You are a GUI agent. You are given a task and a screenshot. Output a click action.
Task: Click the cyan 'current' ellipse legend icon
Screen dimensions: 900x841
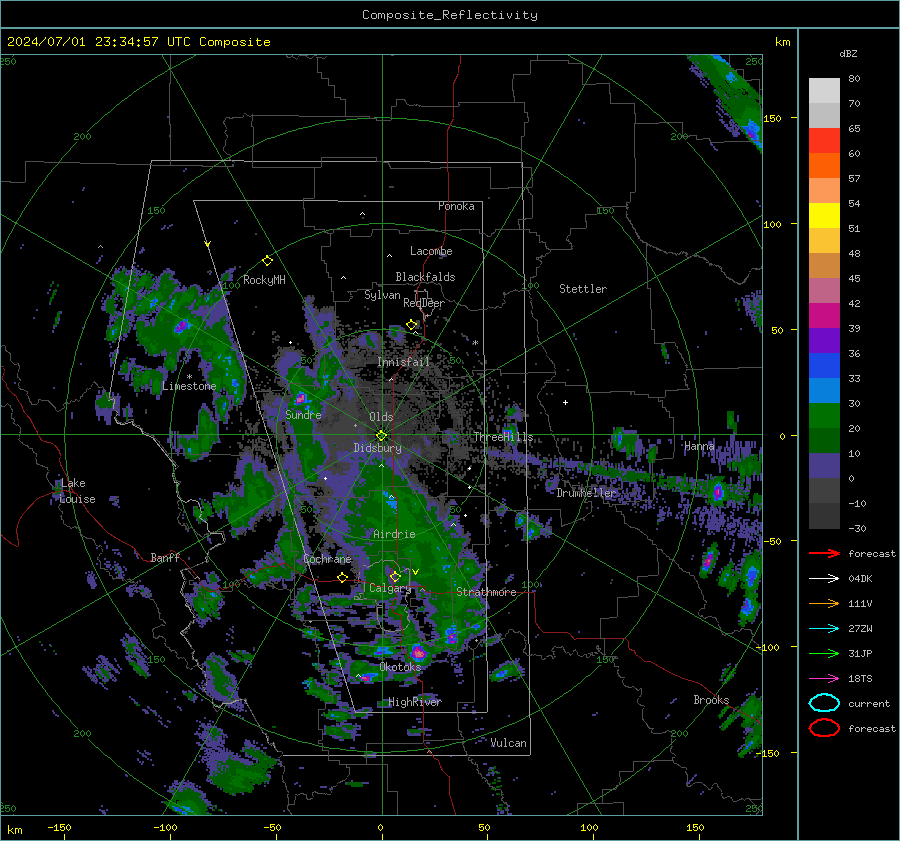tap(824, 703)
